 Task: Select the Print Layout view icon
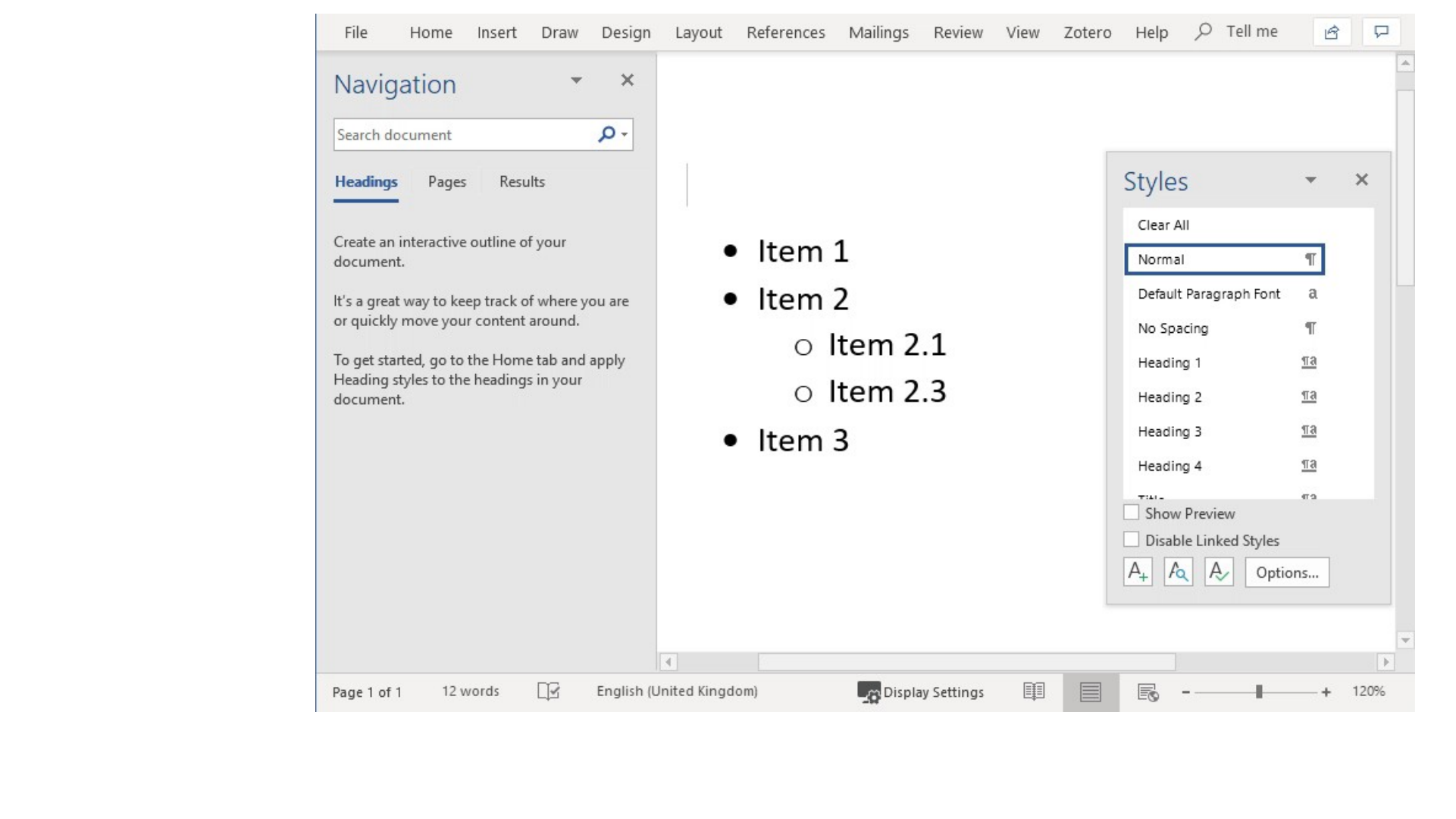(1091, 692)
